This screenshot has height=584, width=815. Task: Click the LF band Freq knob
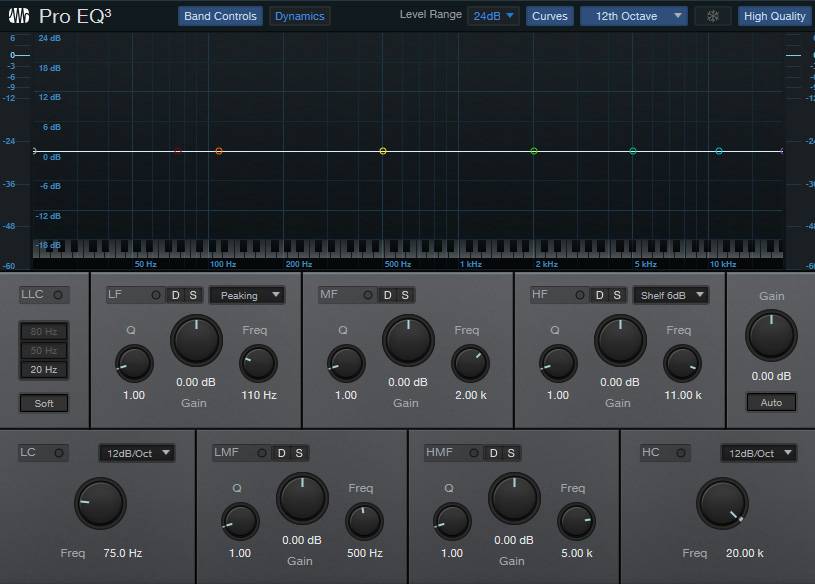pyautogui.click(x=258, y=363)
